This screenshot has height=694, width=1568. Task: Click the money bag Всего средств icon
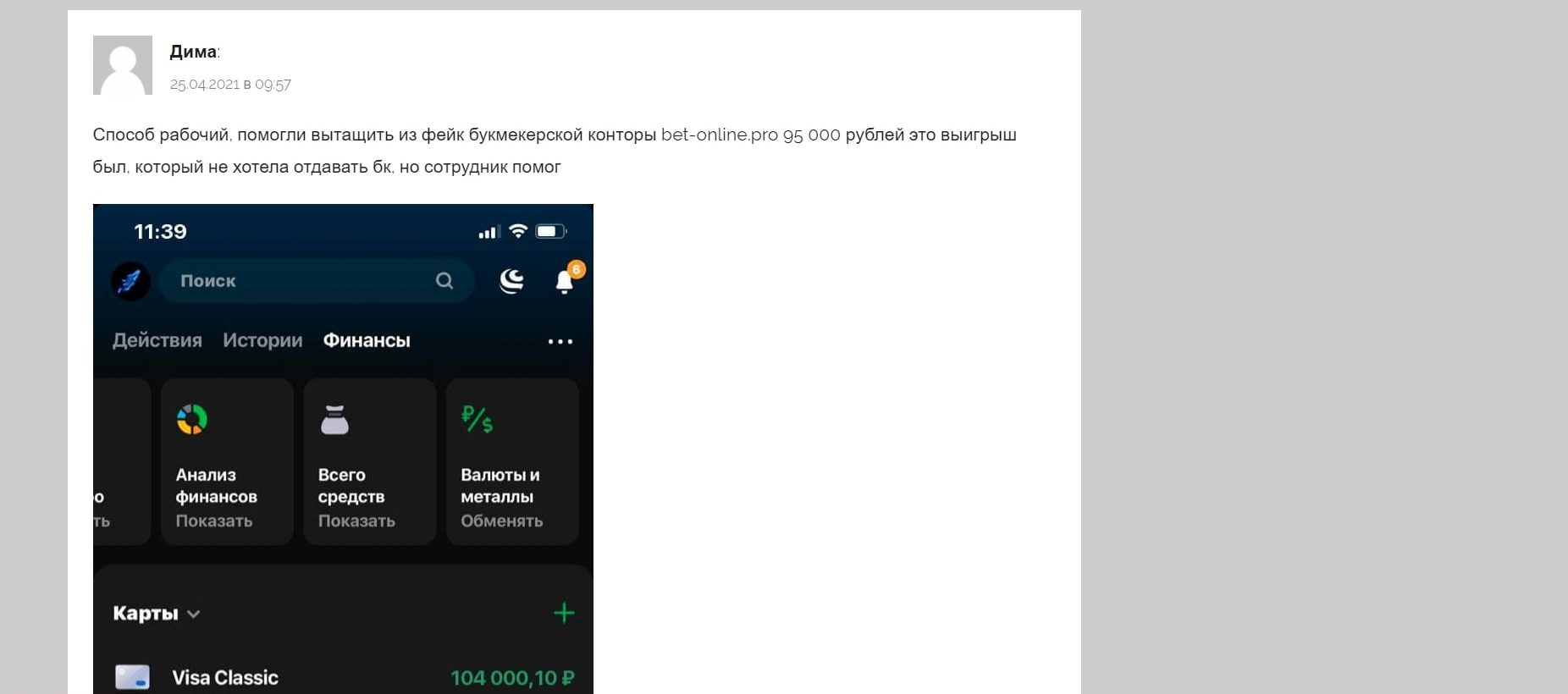[334, 420]
